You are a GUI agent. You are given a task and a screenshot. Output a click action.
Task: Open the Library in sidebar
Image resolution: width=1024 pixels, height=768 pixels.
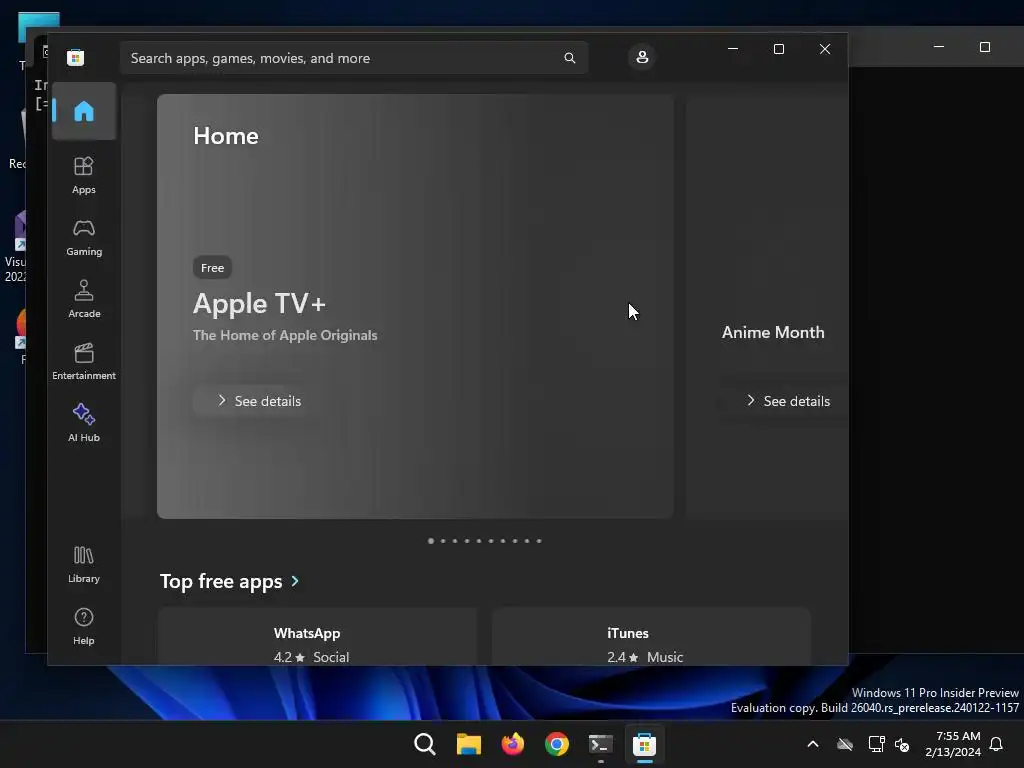pos(84,564)
